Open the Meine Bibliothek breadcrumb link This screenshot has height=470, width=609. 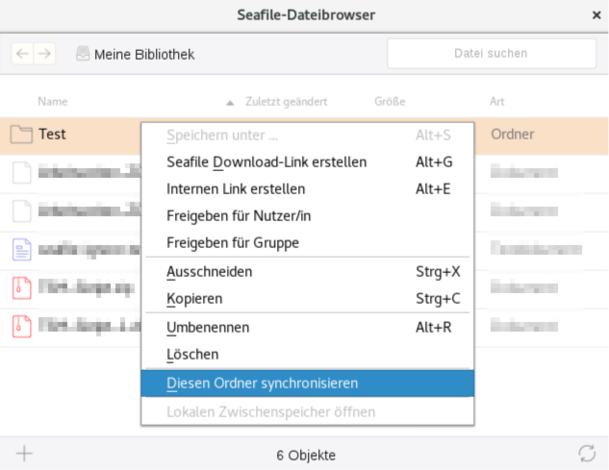(x=144, y=54)
